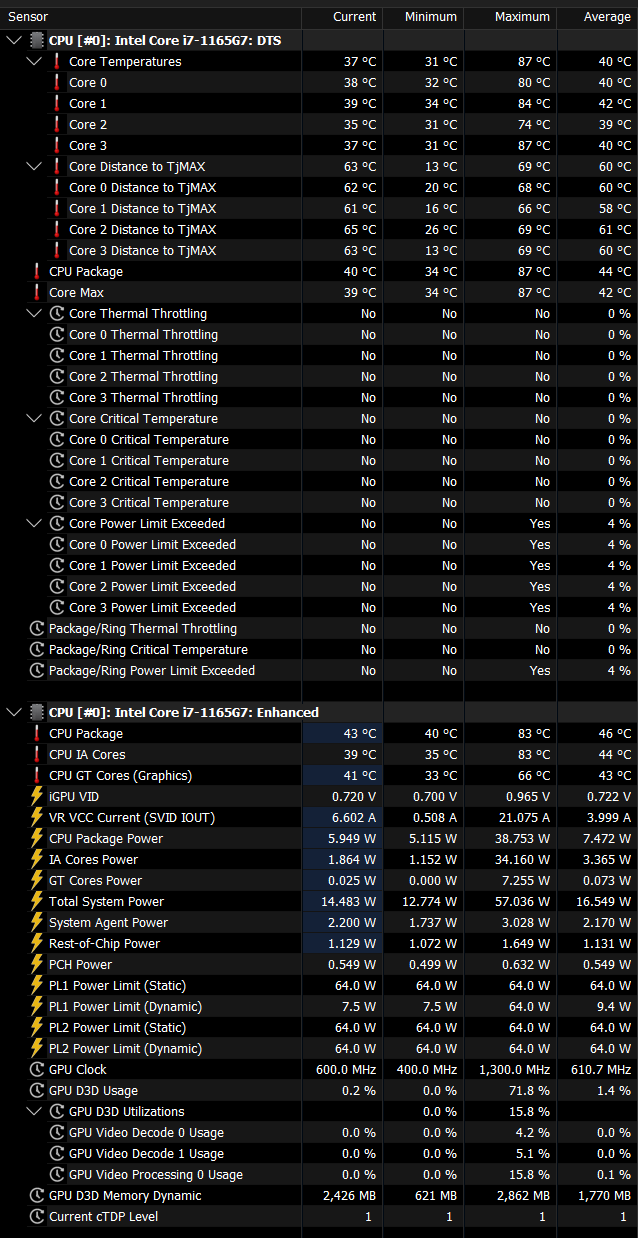This screenshot has height=1238, width=638.
Task: Click the 610.7 MHz average GPU clock
Action: point(602,1069)
